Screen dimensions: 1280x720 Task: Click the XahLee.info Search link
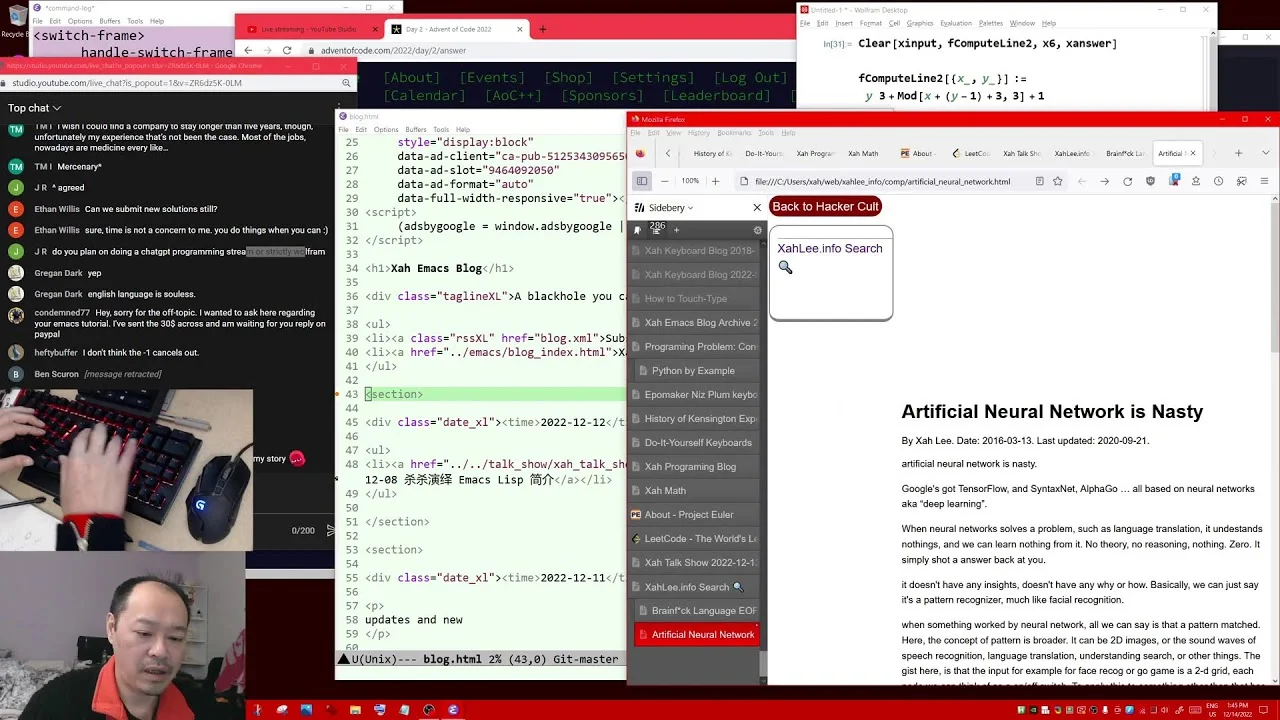(830, 248)
